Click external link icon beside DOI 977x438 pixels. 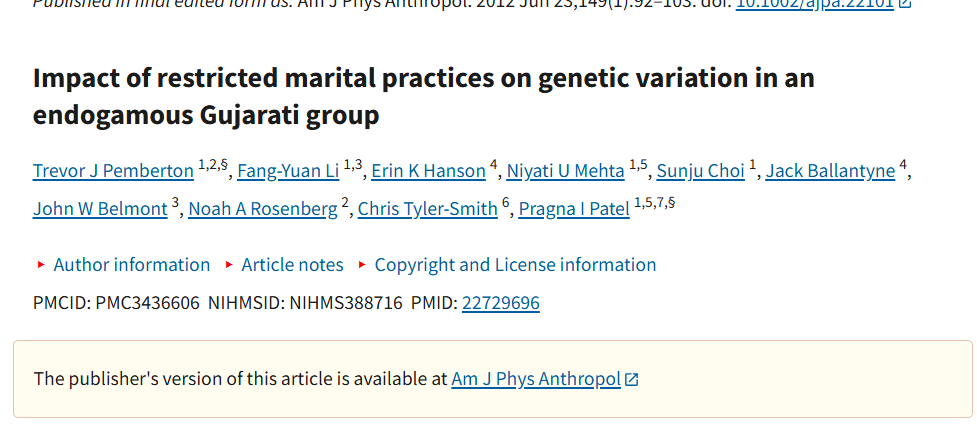[904, 4]
